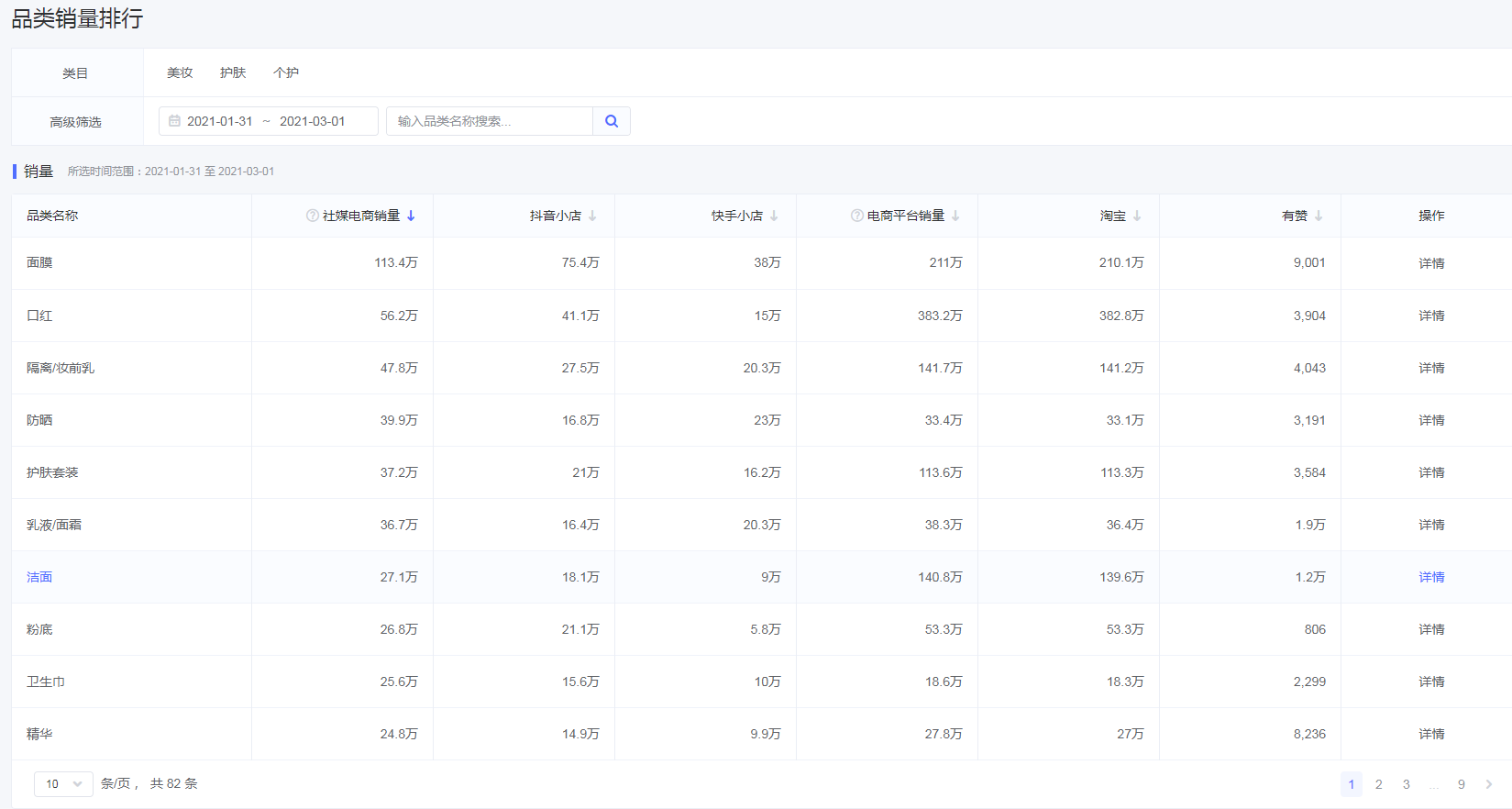Image resolution: width=1512 pixels, height=809 pixels.
Task: Click start date 2021-01-31 field
Action: [x=219, y=121]
